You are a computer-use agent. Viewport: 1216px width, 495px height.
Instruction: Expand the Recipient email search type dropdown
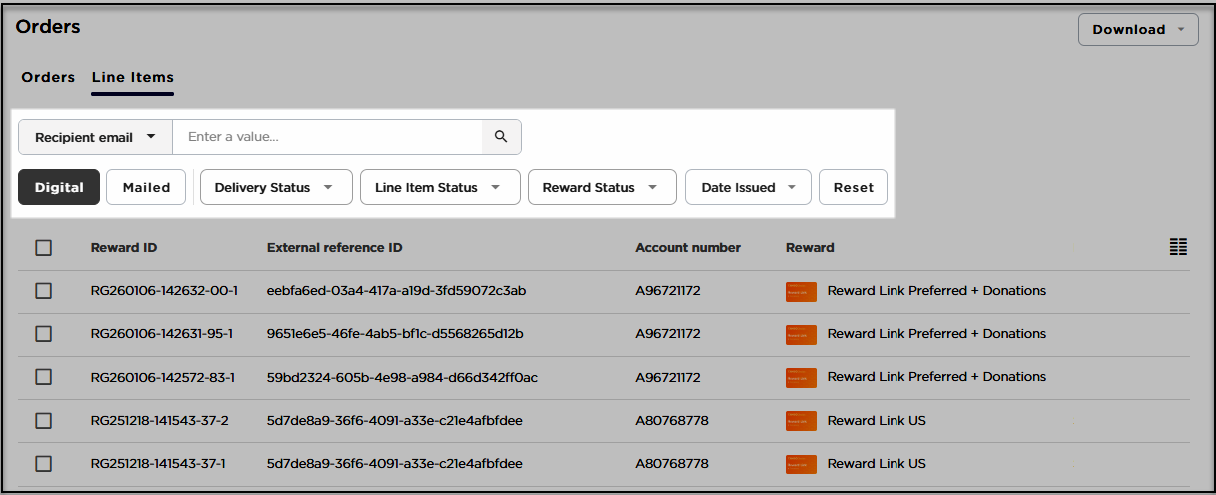[95, 137]
